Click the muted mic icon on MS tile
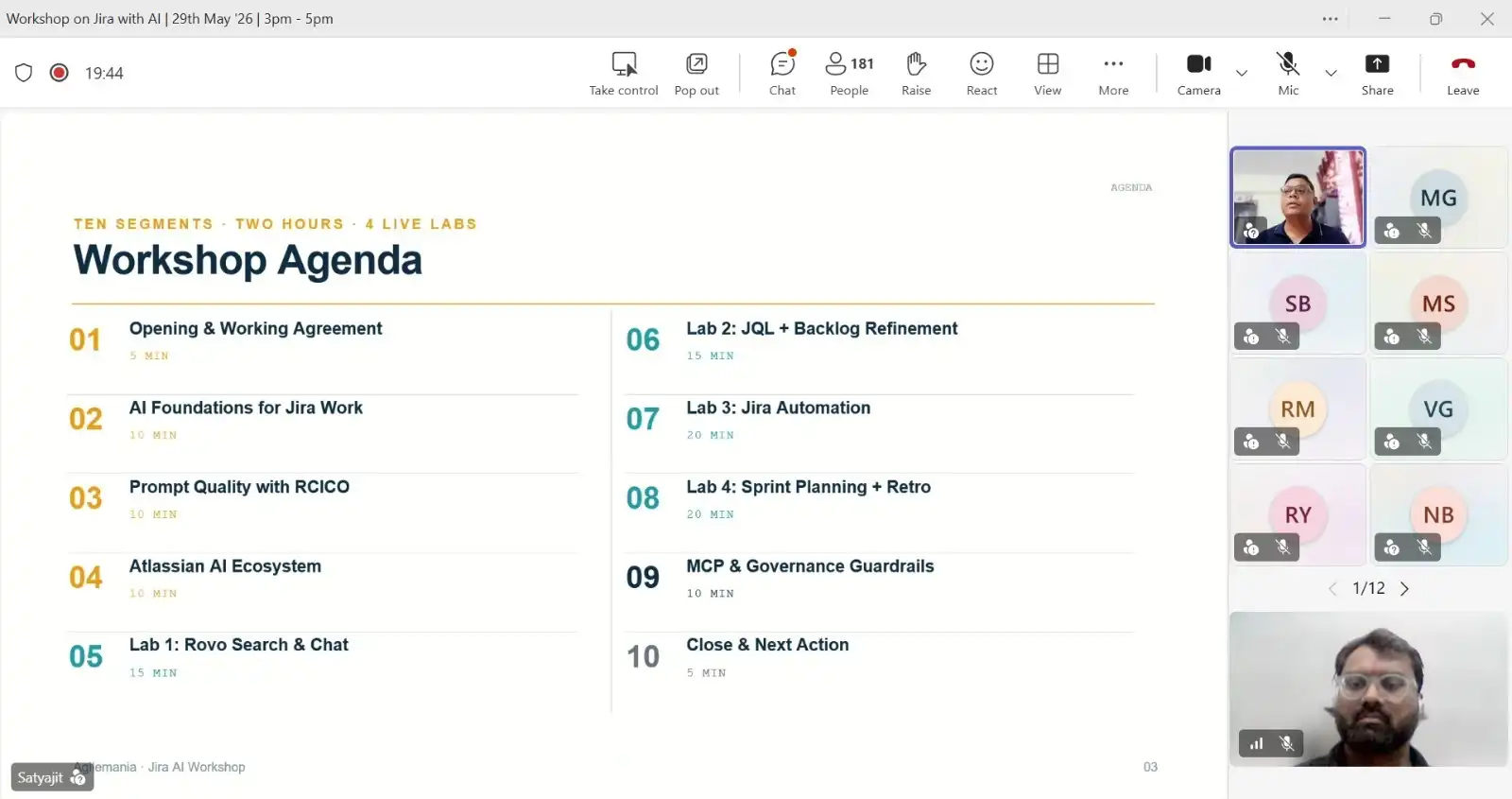This screenshot has width=1512, height=799. point(1424,337)
